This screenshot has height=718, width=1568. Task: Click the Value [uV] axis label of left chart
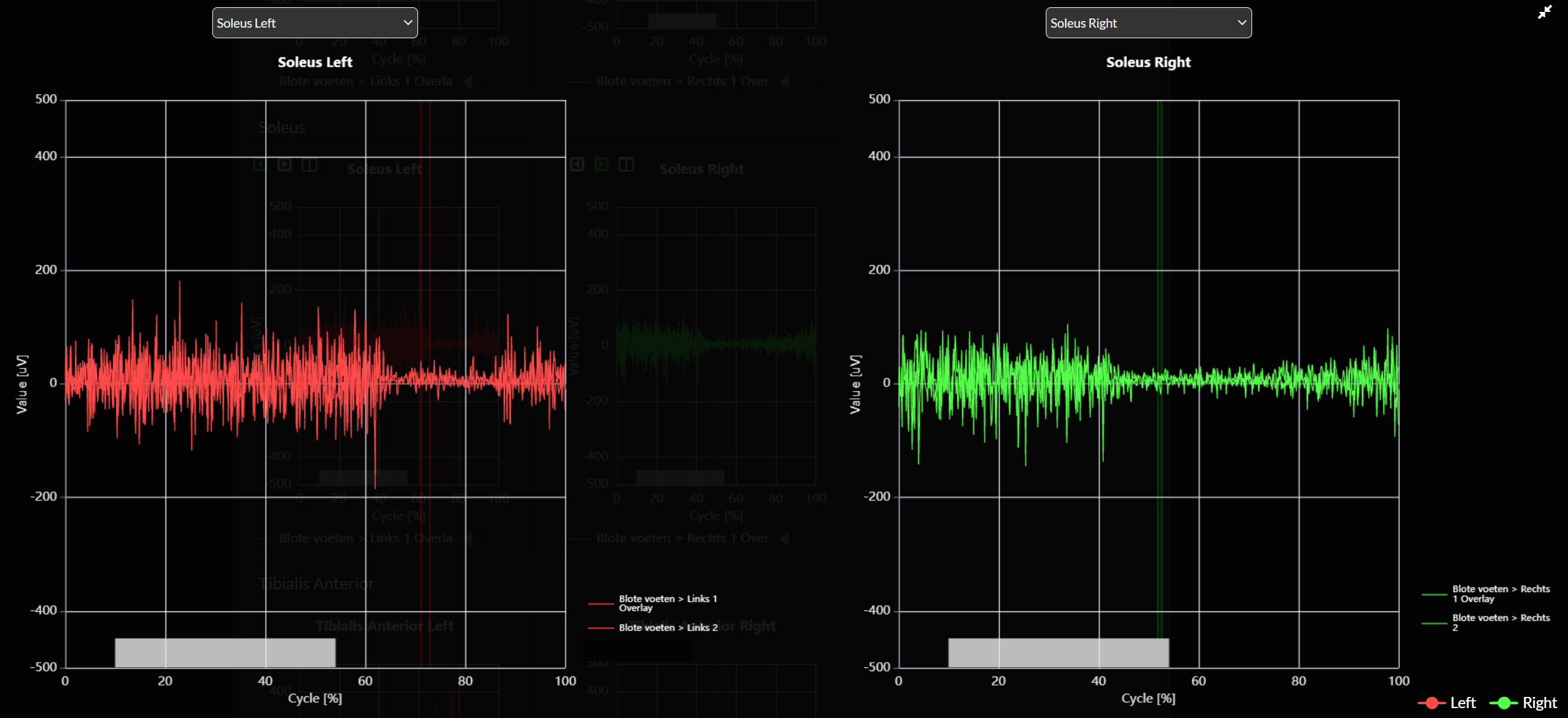[22, 384]
